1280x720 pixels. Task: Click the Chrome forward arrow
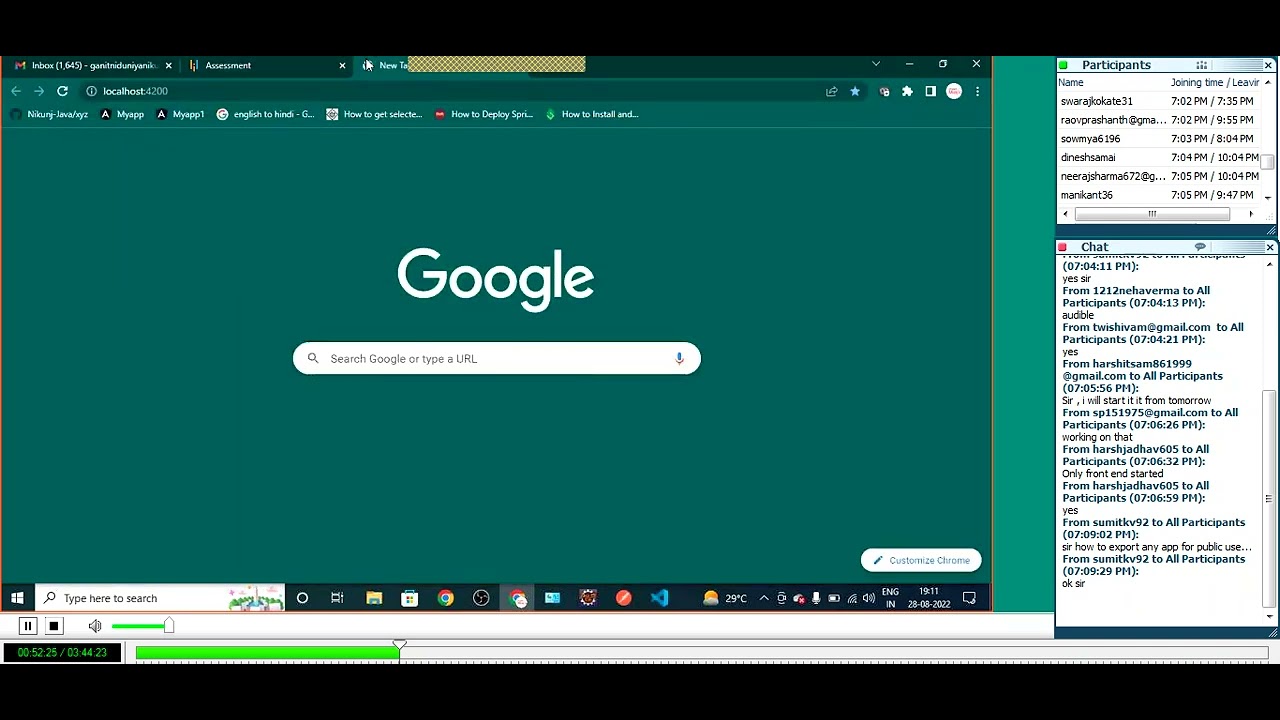pyautogui.click(x=39, y=91)
